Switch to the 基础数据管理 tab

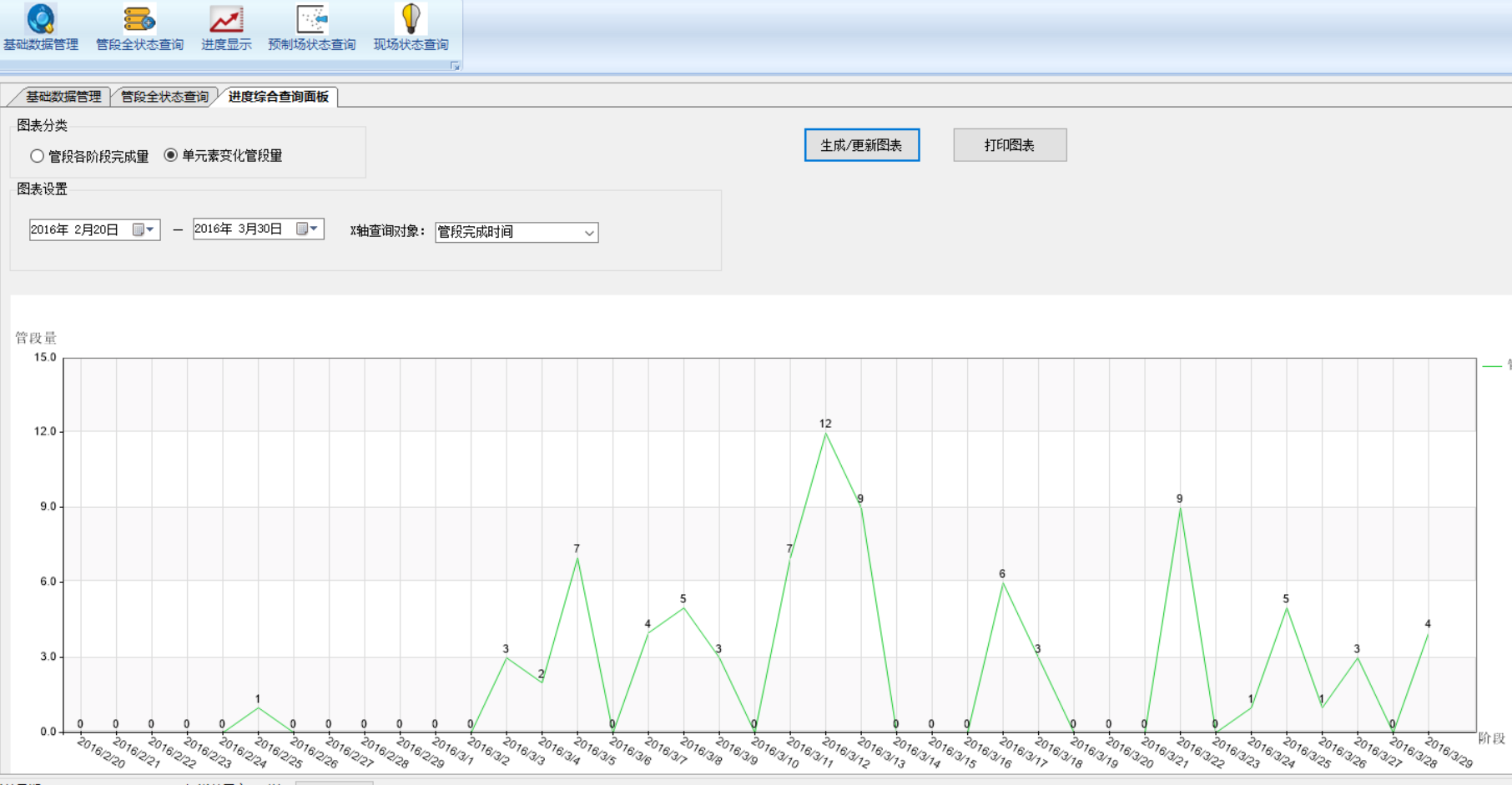pos(63,97)
